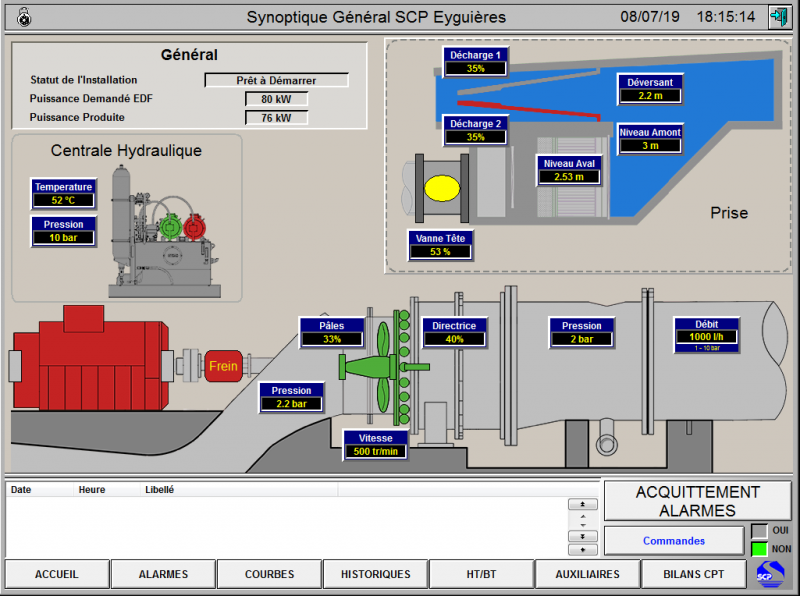
Task: Open the HT/BT page
Action: point(482,574)
